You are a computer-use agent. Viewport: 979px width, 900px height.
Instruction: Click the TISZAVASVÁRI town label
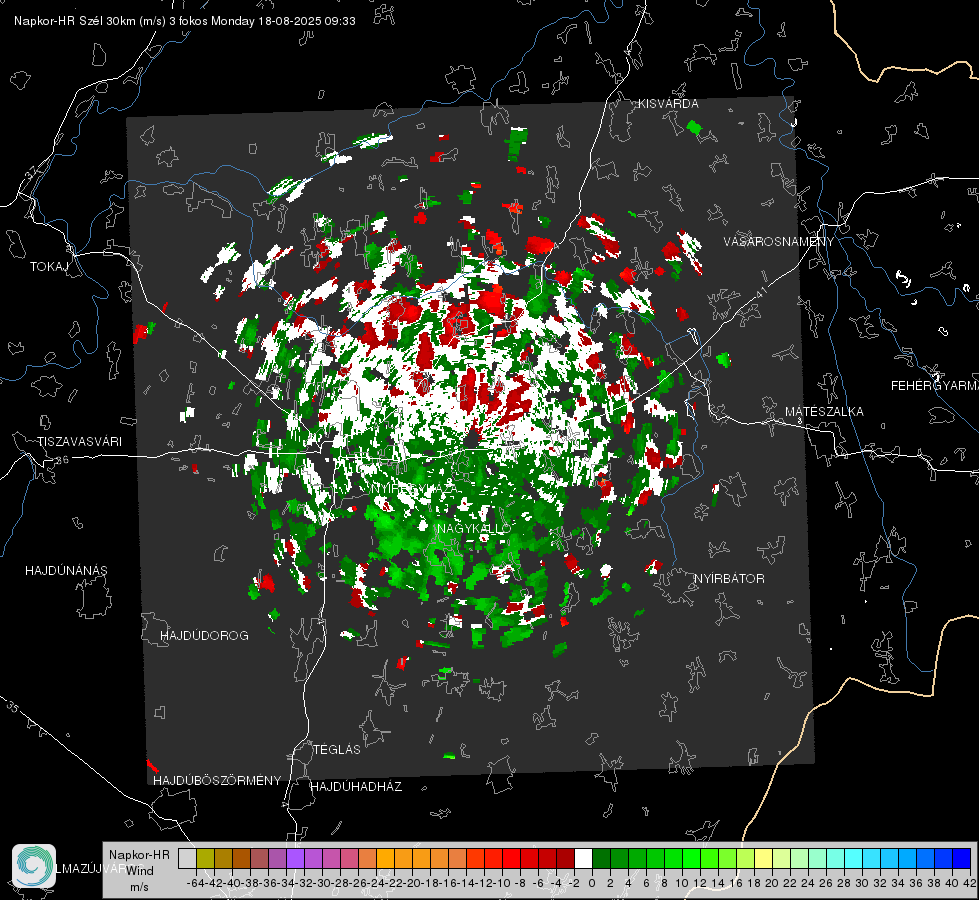79,442
